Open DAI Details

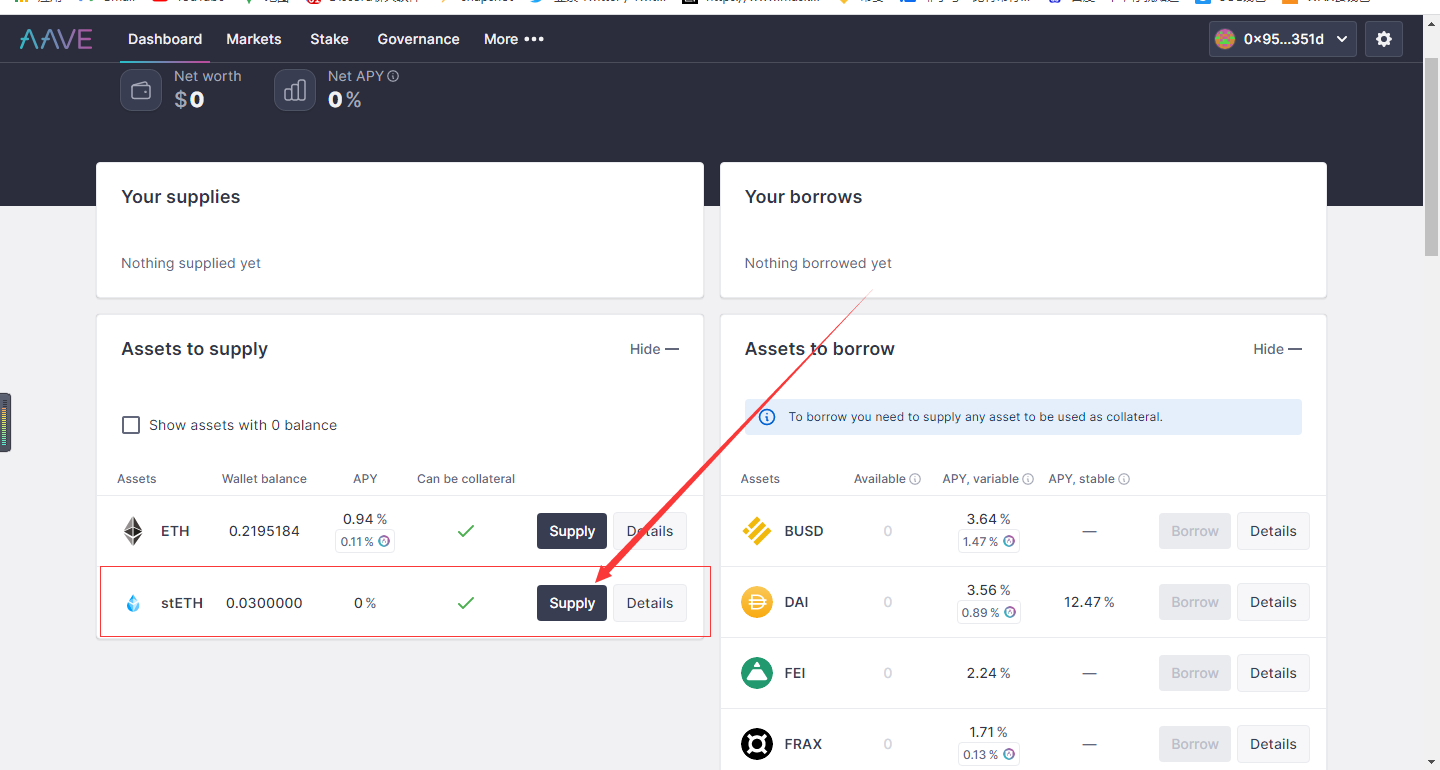[x=1273, y=602]
